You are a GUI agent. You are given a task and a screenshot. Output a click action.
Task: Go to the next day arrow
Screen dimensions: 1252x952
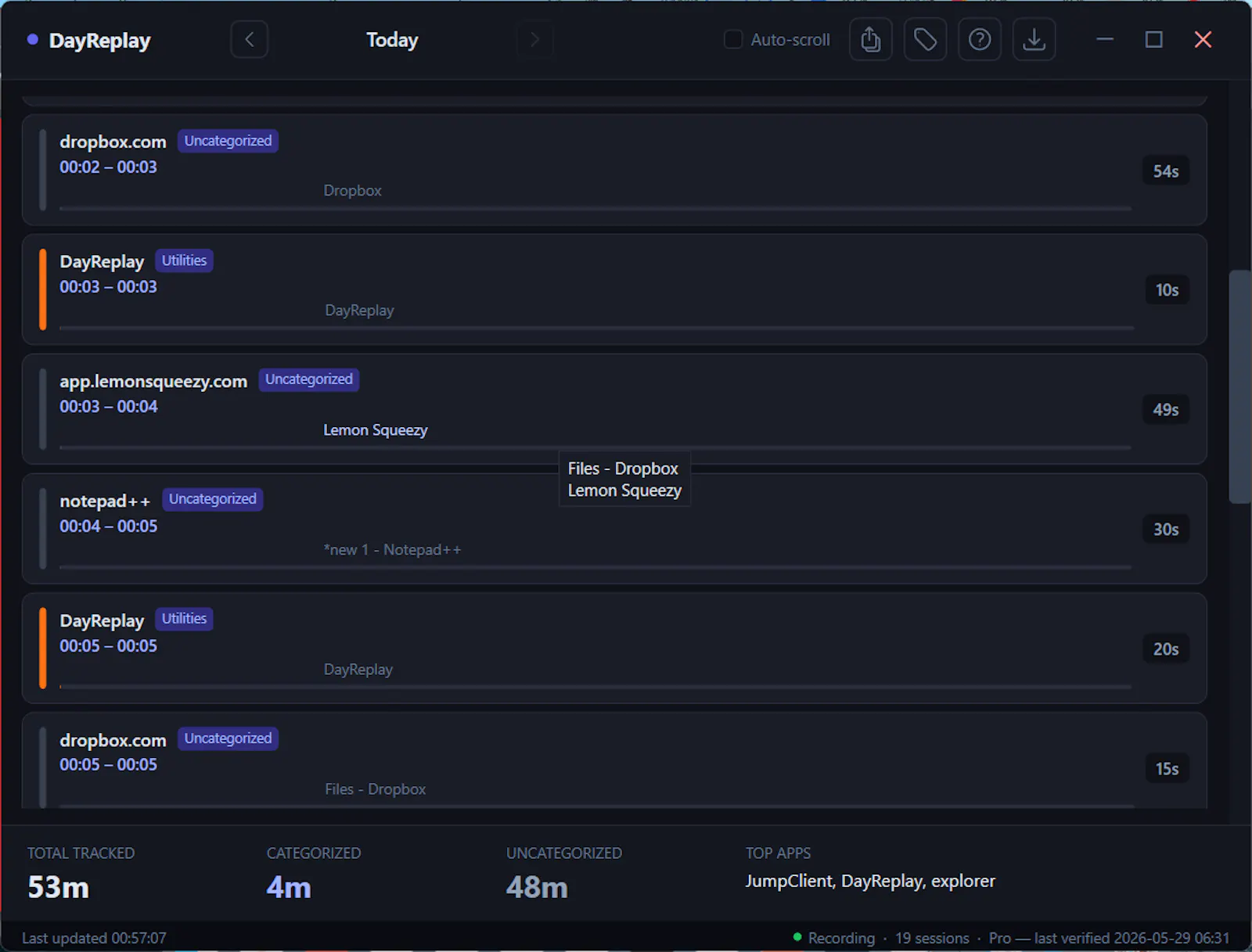coord(534,40)
